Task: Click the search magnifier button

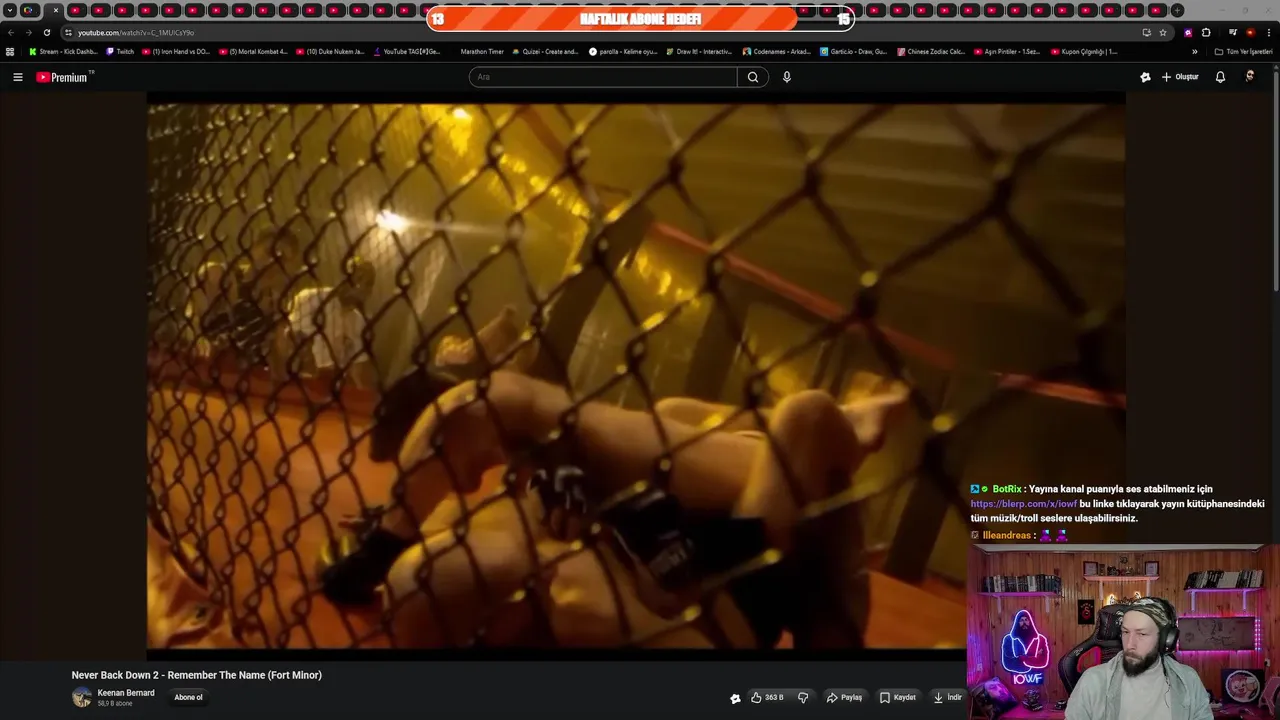Action: point(753,77)
